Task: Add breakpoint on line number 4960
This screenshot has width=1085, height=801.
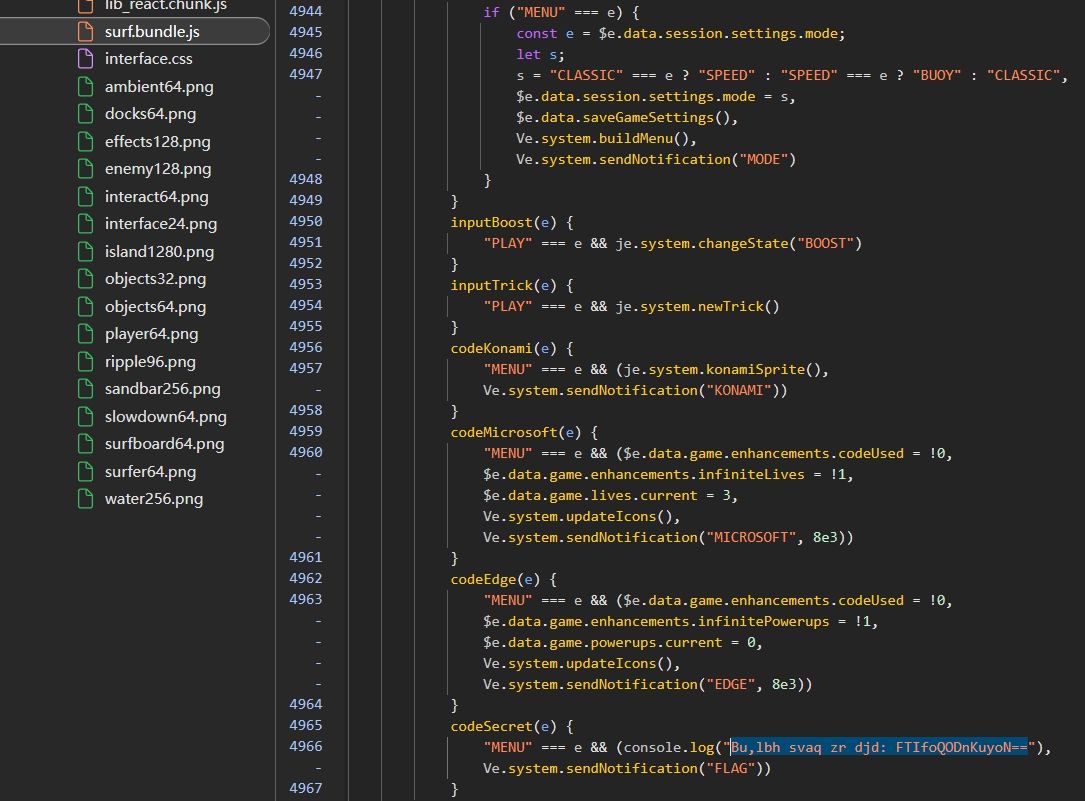Action: [x=305, y=453]
